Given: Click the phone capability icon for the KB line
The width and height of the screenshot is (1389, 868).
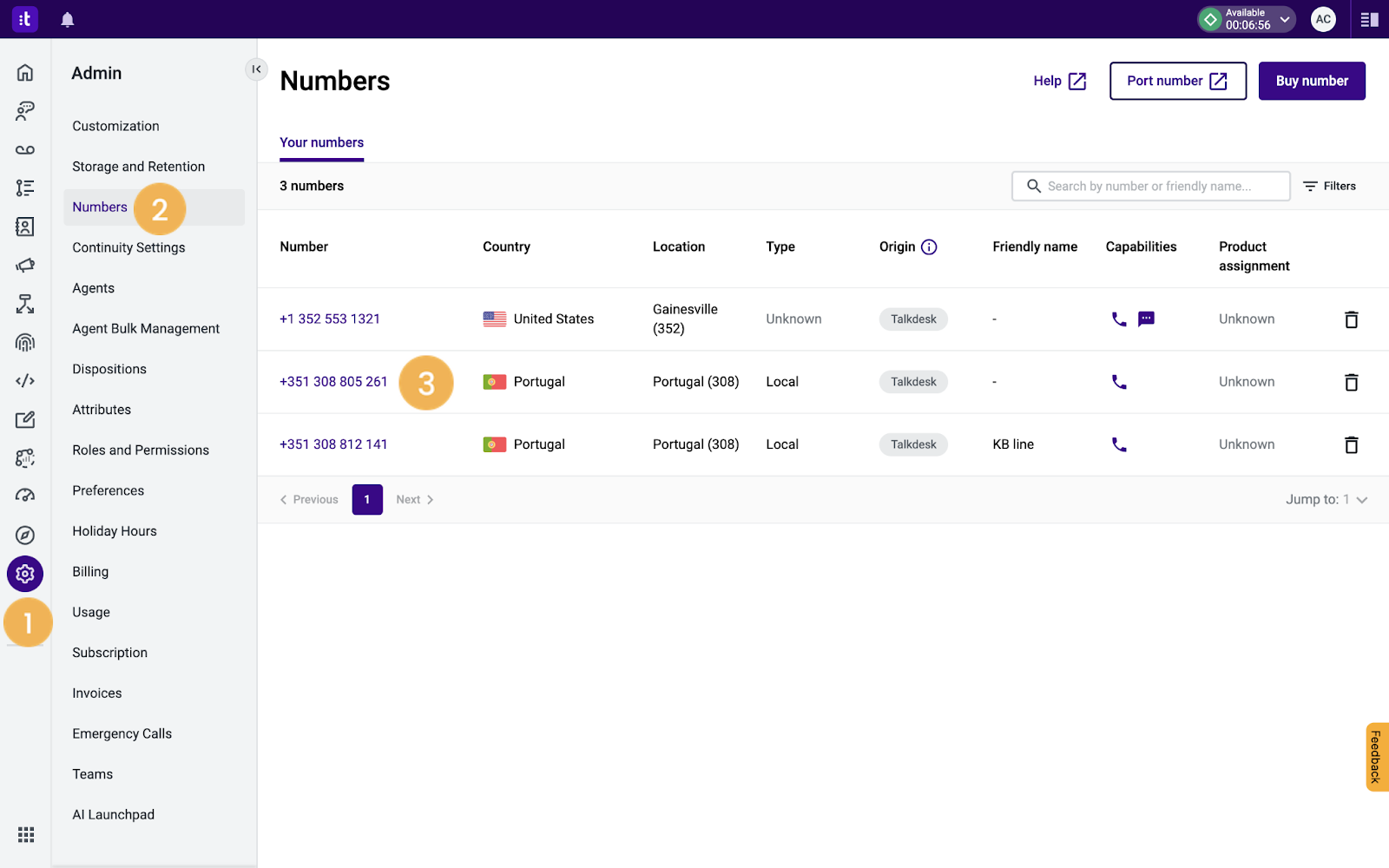Looking at the screenshot, I should click(x=1118, y=444).
